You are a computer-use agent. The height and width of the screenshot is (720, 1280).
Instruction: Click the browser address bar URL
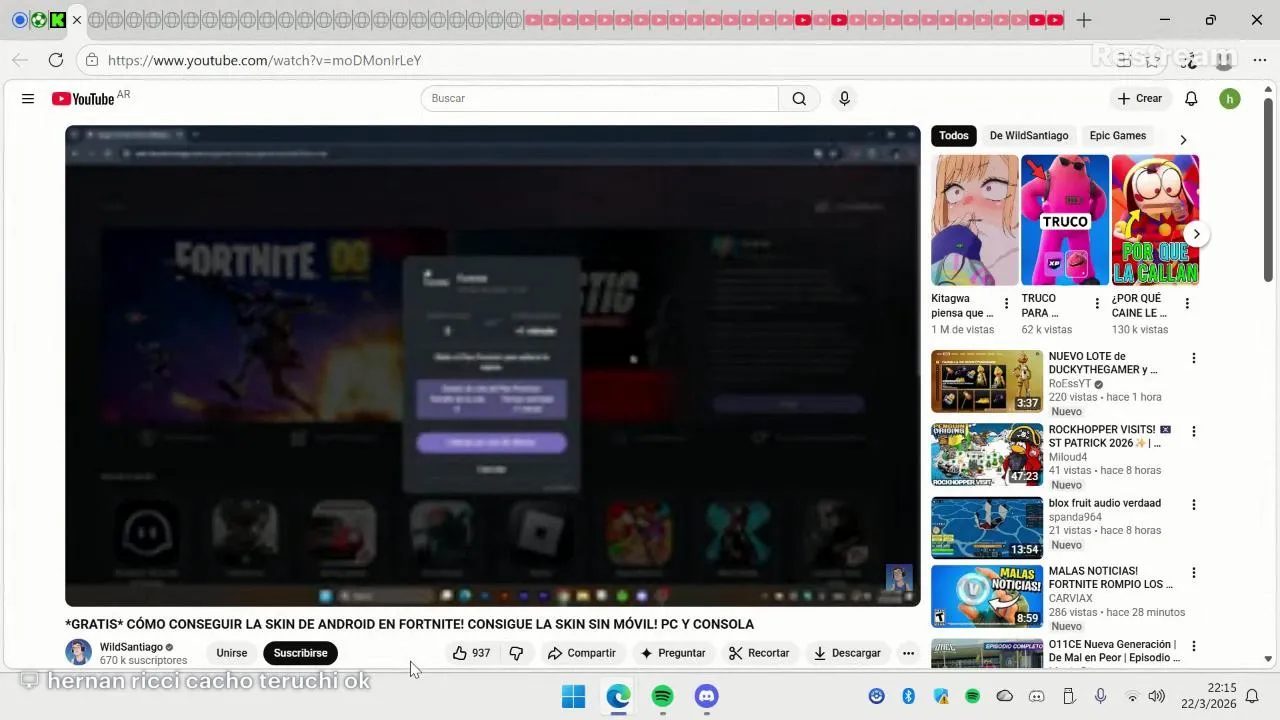[x=264, y=60]
